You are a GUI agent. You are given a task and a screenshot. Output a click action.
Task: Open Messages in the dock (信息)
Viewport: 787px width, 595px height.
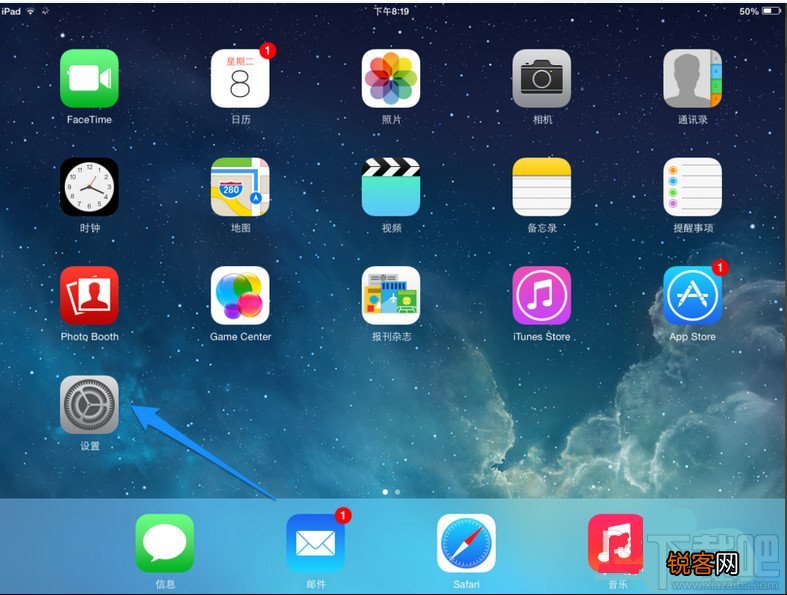click(x=165, y=543)
